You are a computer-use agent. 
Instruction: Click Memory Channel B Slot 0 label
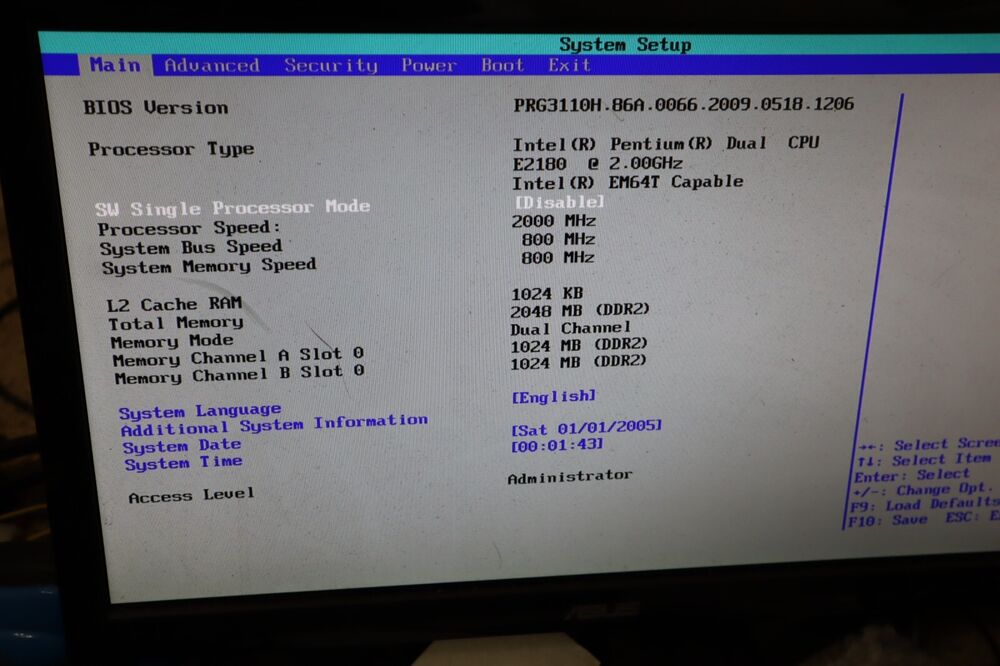[239, 375]
